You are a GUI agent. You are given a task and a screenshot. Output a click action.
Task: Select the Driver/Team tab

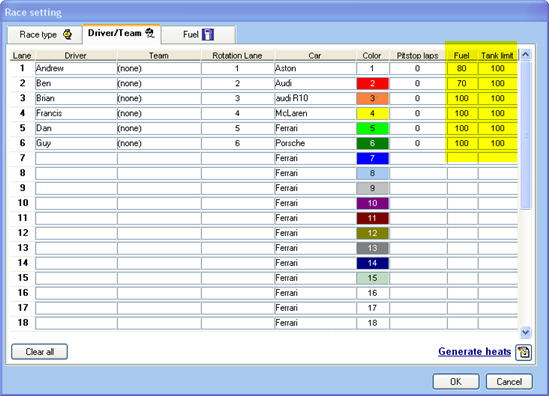tap(121, 34)
